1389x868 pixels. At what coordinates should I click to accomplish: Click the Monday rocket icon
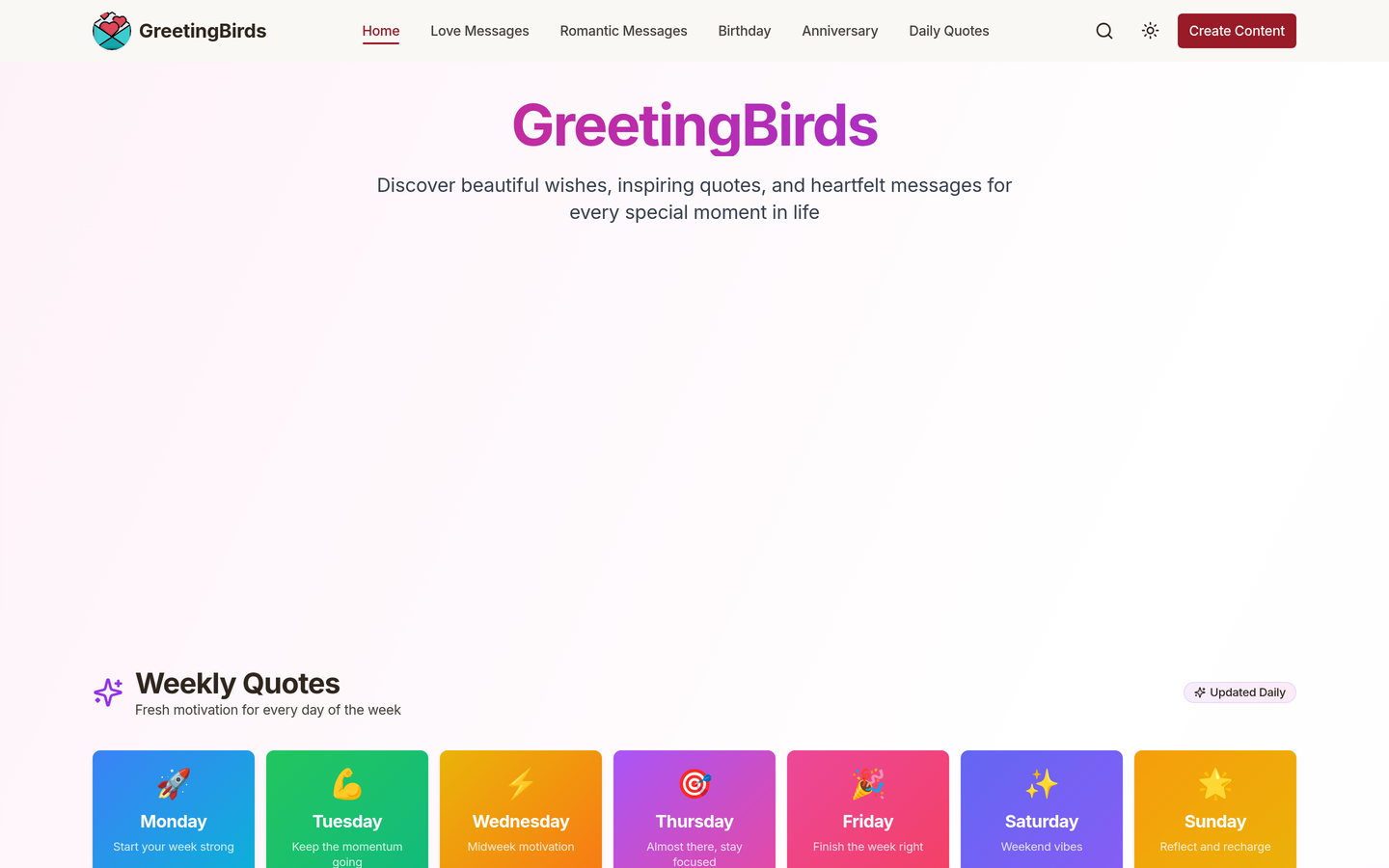(x=174, y=784)
